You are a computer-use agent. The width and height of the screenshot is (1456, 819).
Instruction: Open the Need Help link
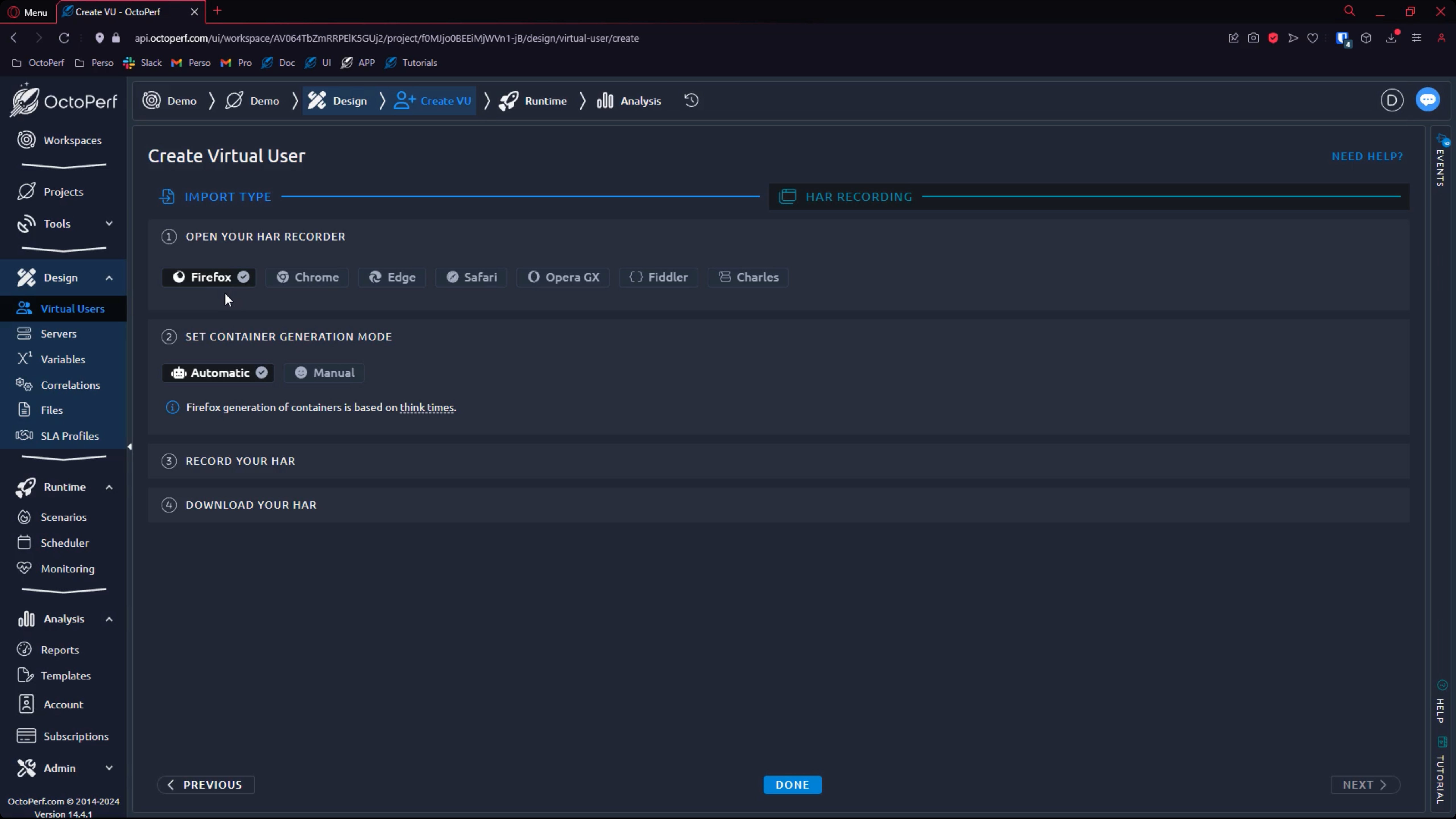pyautogui.click(x=1367, y=157)
